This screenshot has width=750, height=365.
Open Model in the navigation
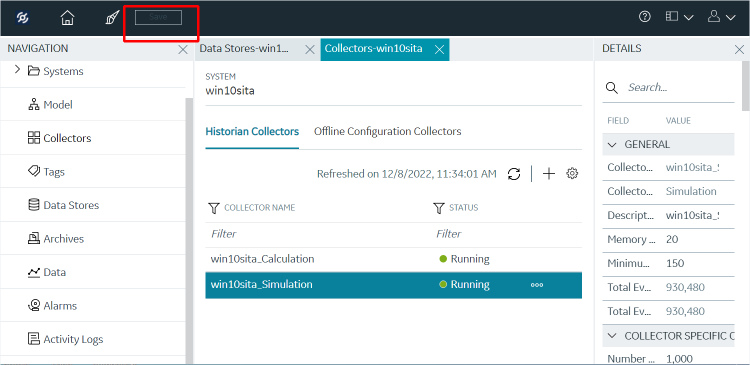pos(51,105)
